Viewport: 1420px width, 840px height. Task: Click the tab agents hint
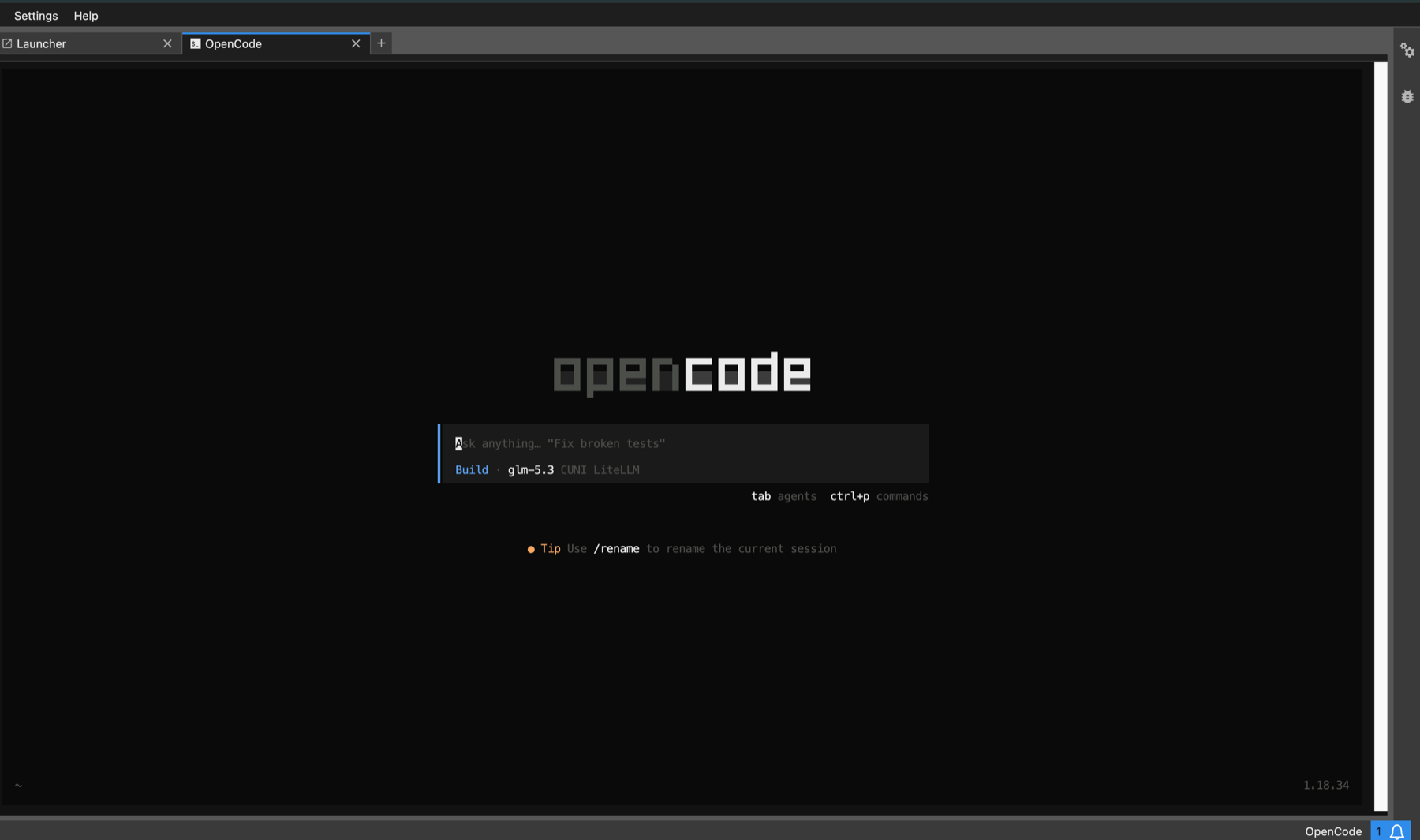(783, 497)
